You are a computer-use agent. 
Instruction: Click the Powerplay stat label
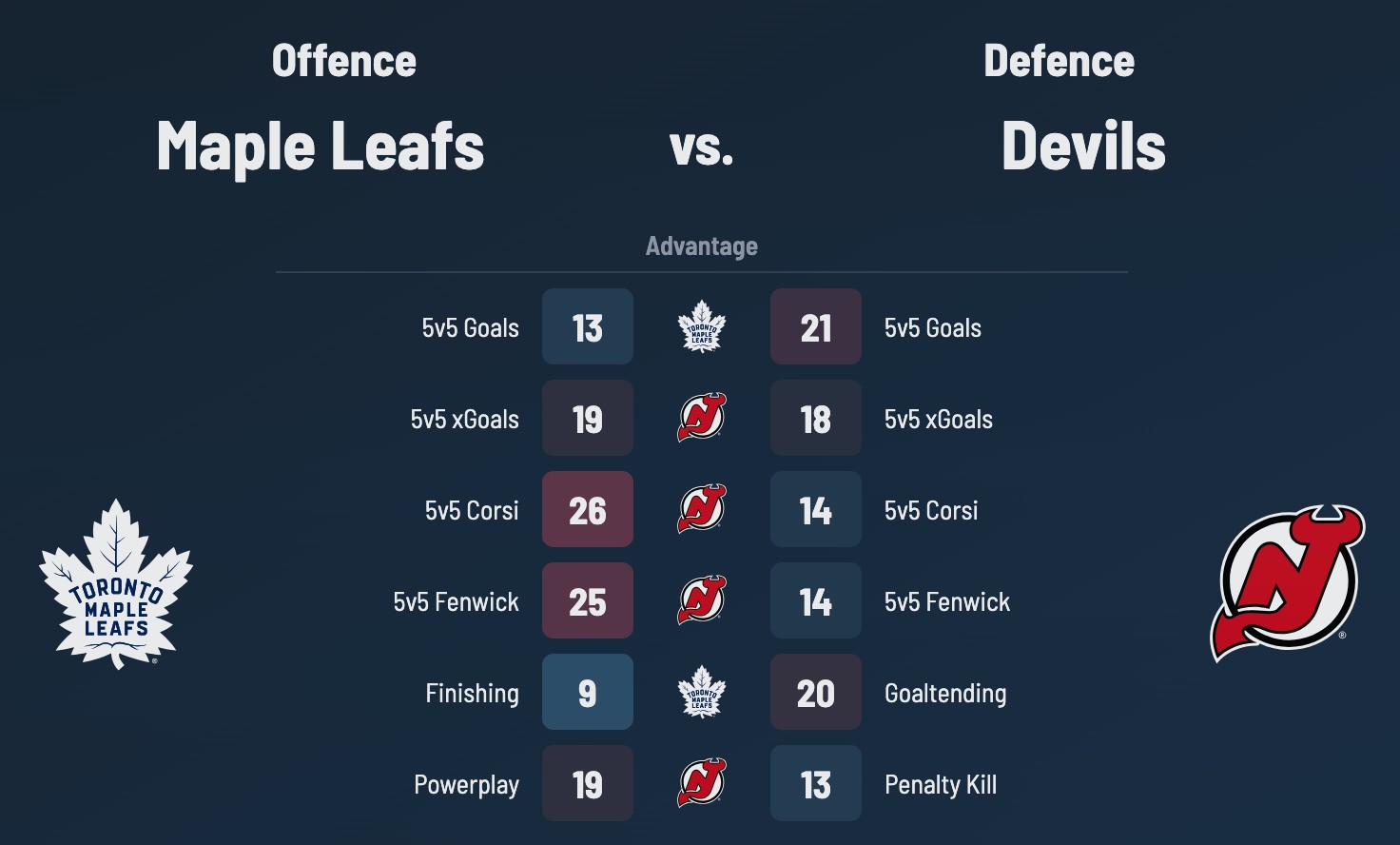pos(466,785)
